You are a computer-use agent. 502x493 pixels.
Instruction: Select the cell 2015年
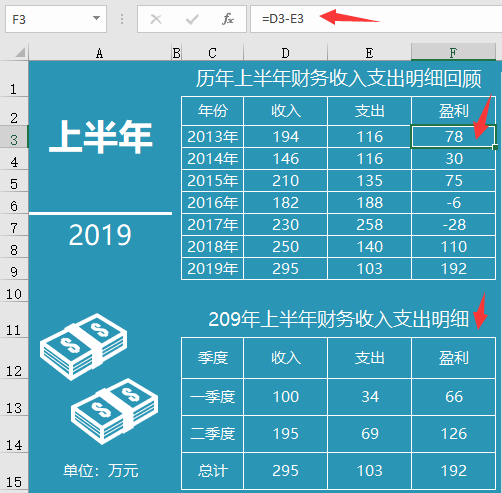click(213, 181)
